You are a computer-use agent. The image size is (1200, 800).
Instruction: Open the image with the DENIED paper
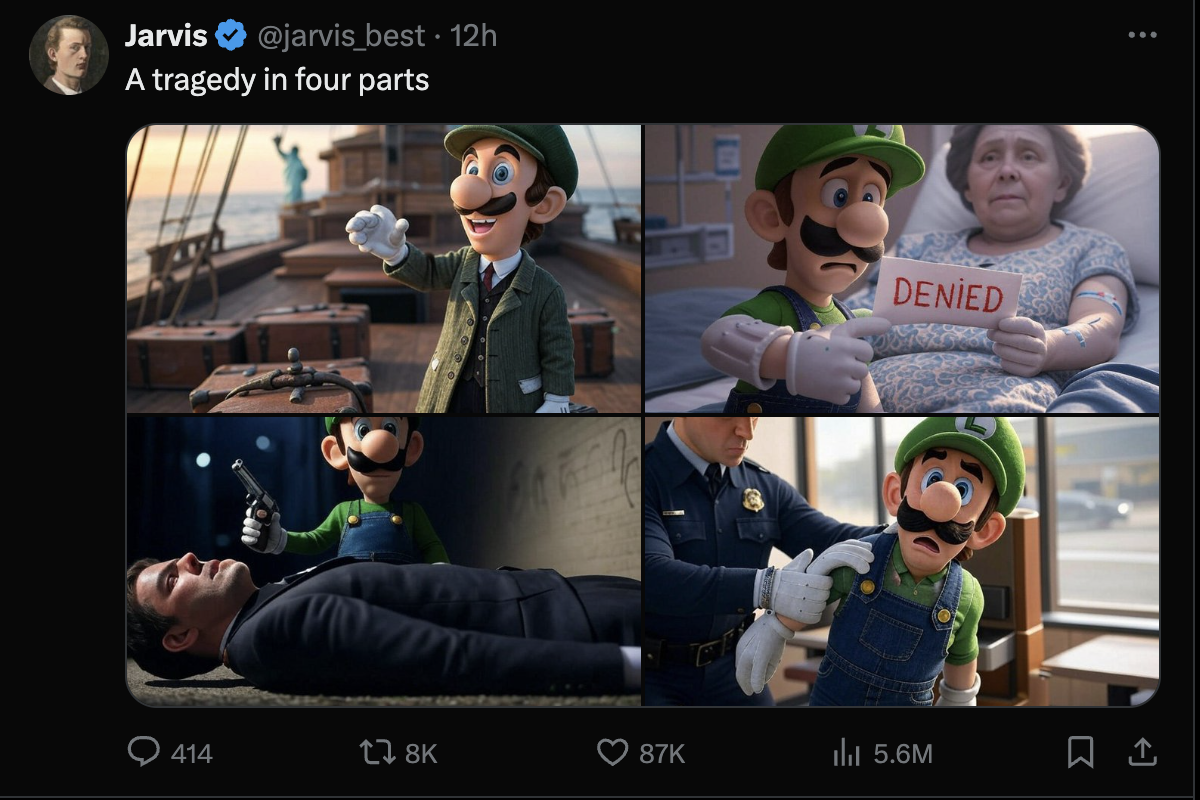pyautogui.click(x=901, y=268)
